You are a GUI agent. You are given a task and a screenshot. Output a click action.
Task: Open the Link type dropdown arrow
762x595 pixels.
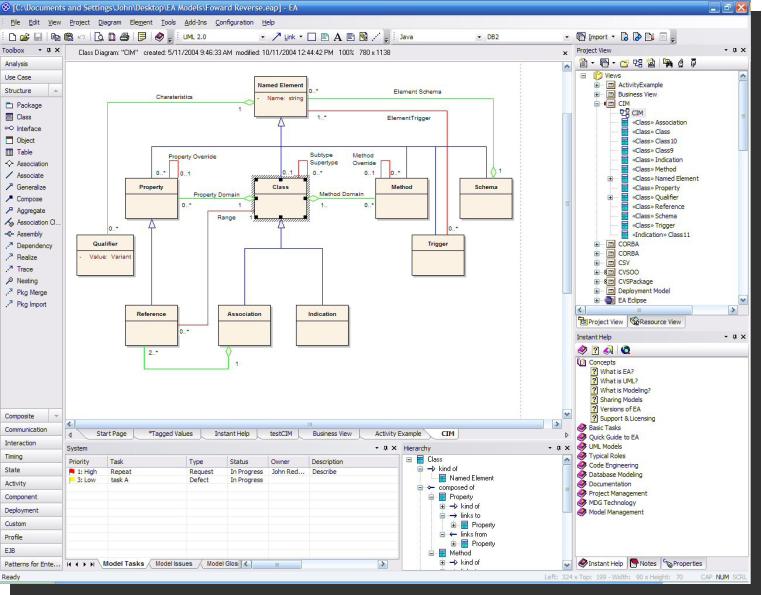point(301,37)
